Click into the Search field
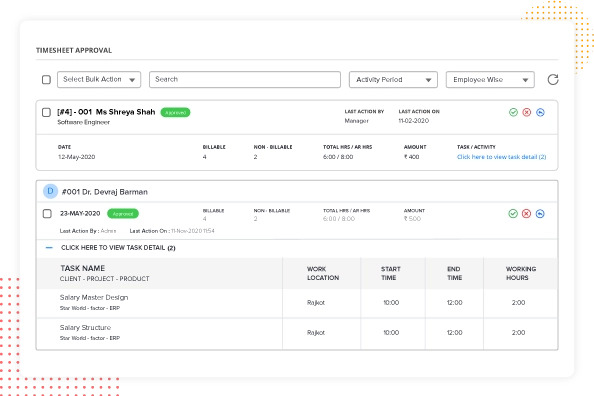The height and width of the screenshot is (396, 594). pos(245,80)
